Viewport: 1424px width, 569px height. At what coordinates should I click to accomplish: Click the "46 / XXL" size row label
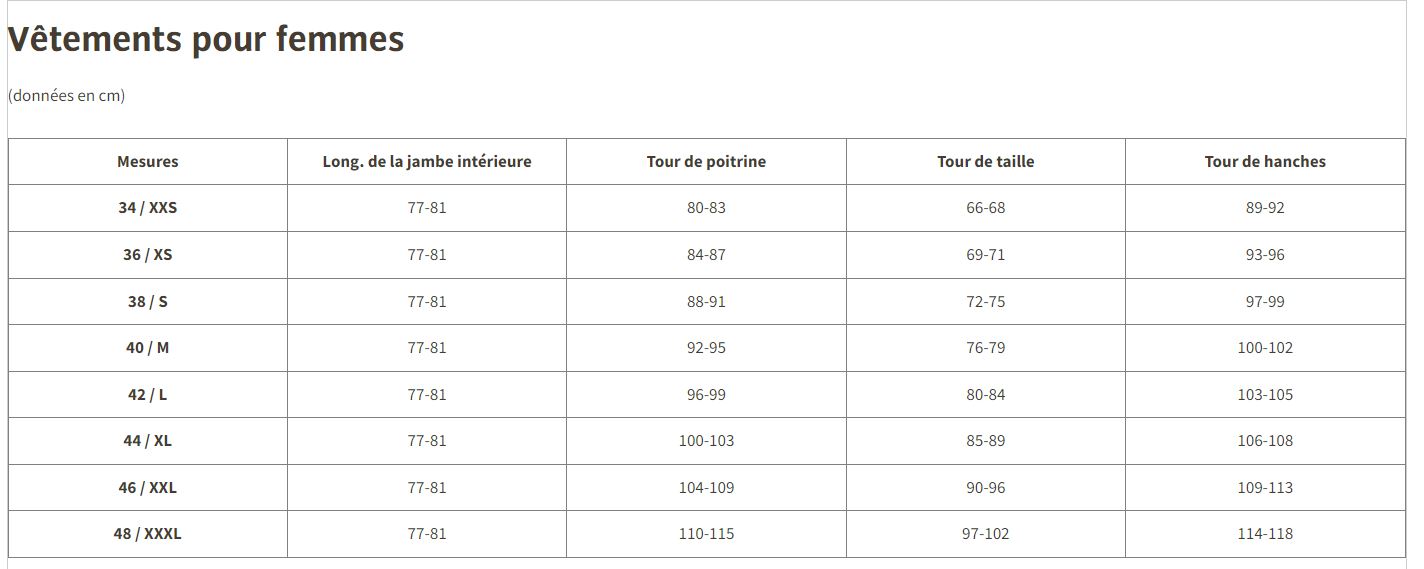click(x=148, y=487)
